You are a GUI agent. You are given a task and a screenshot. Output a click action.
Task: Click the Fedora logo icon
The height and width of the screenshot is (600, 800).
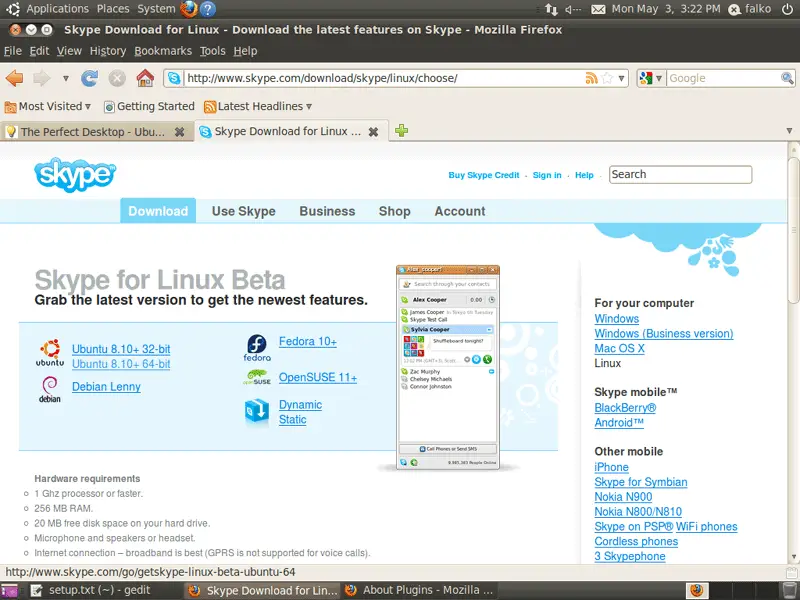pyautogui.click(x=257, y=348)
